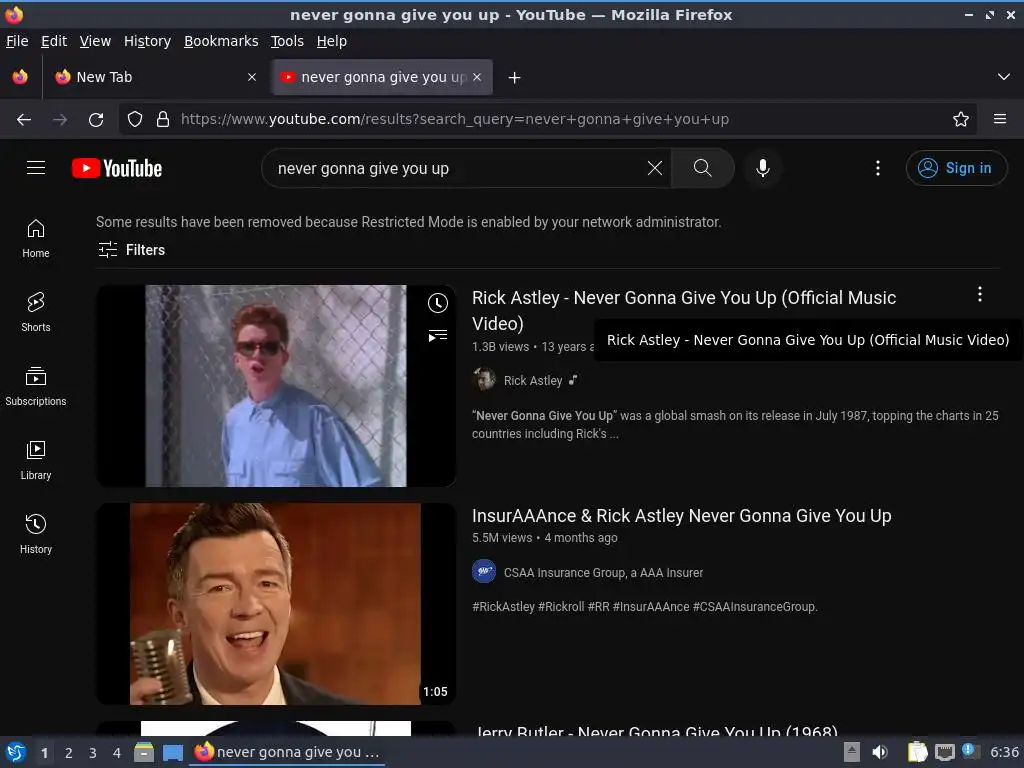
Task: Open the View menu
Action: click(x=95, y=41)
